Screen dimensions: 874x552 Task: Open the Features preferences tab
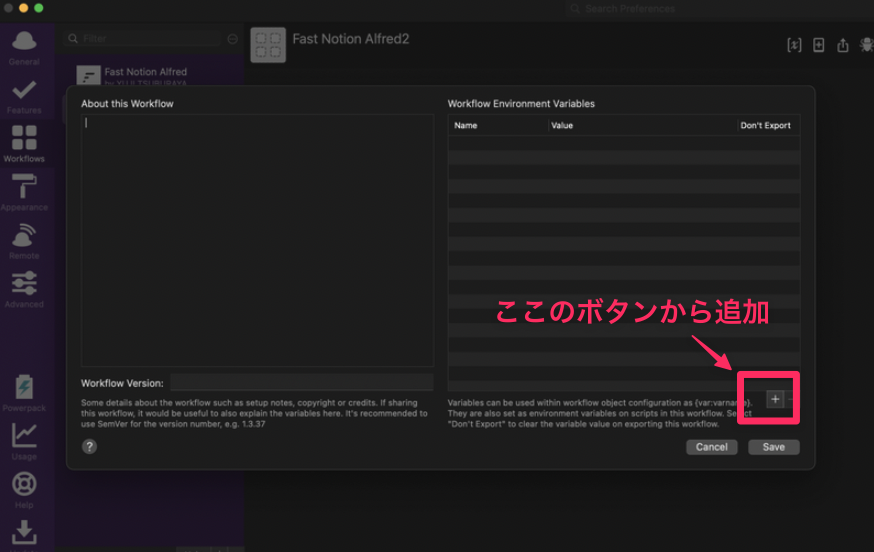coord(24,96)
